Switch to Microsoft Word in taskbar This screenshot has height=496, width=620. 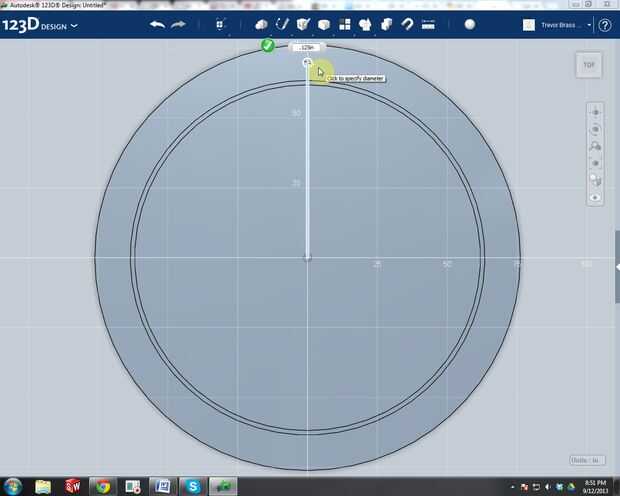[x=163, y=487]
